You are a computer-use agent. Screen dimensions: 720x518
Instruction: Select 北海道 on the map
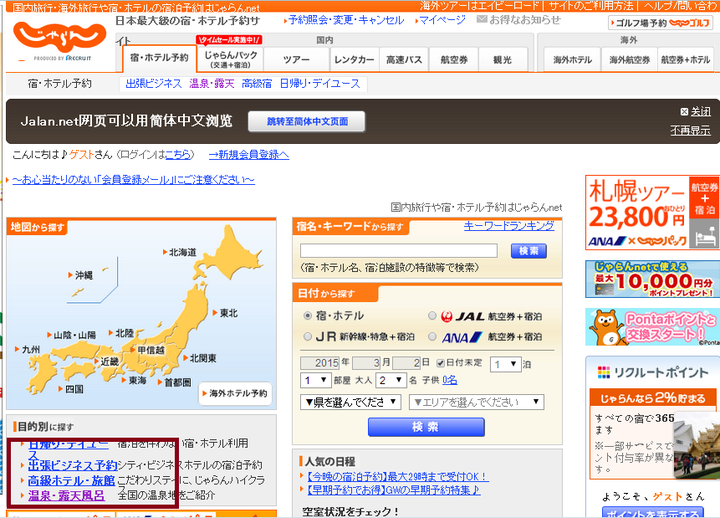click(180, 252)
